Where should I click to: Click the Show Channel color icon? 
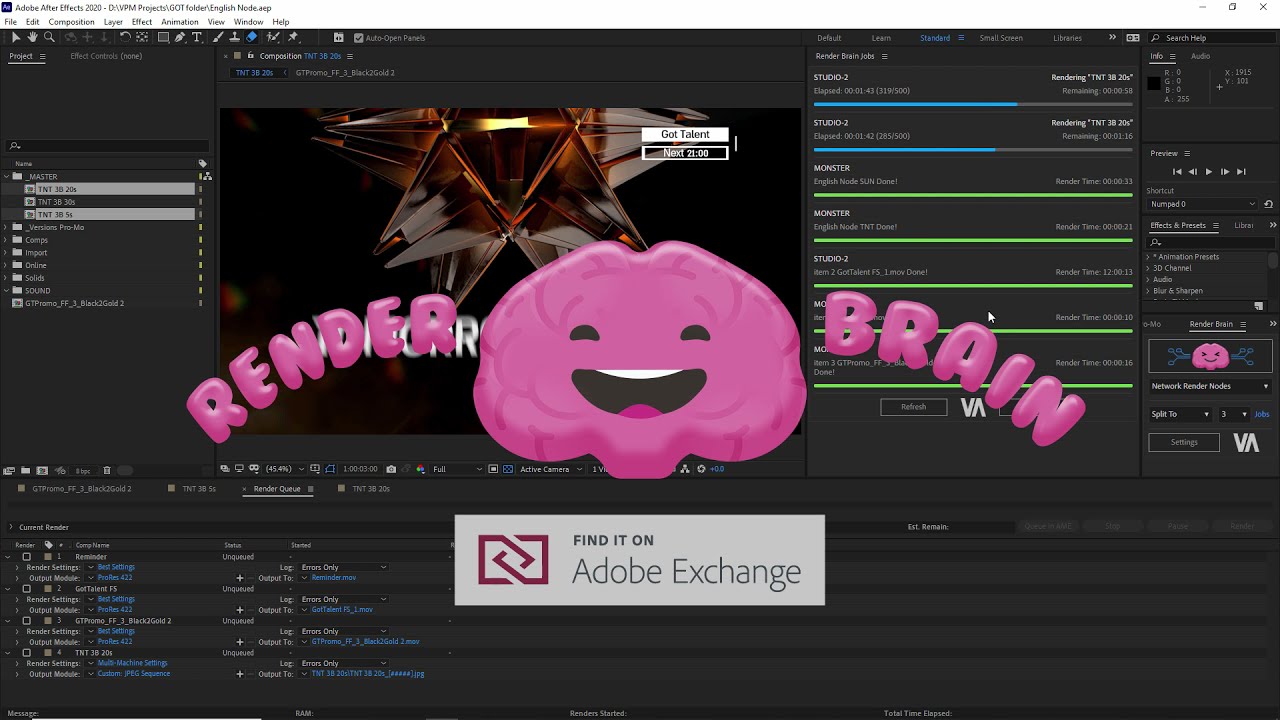[x=421, y=469]
